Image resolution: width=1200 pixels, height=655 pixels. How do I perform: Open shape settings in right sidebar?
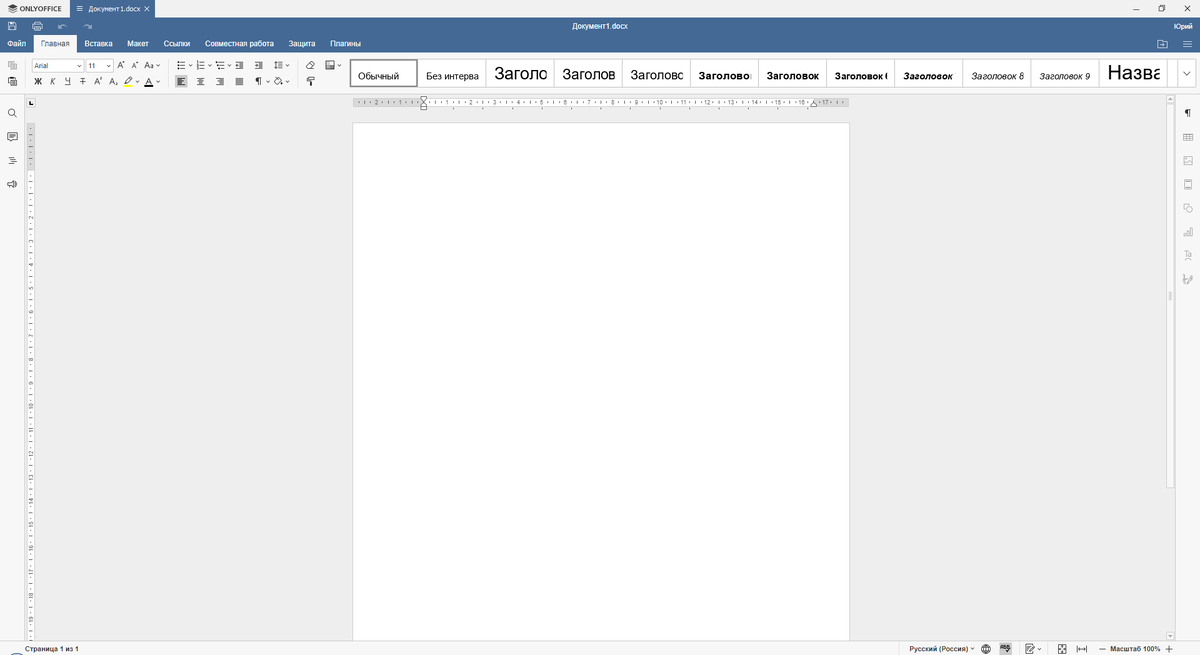coord(1187,208)
